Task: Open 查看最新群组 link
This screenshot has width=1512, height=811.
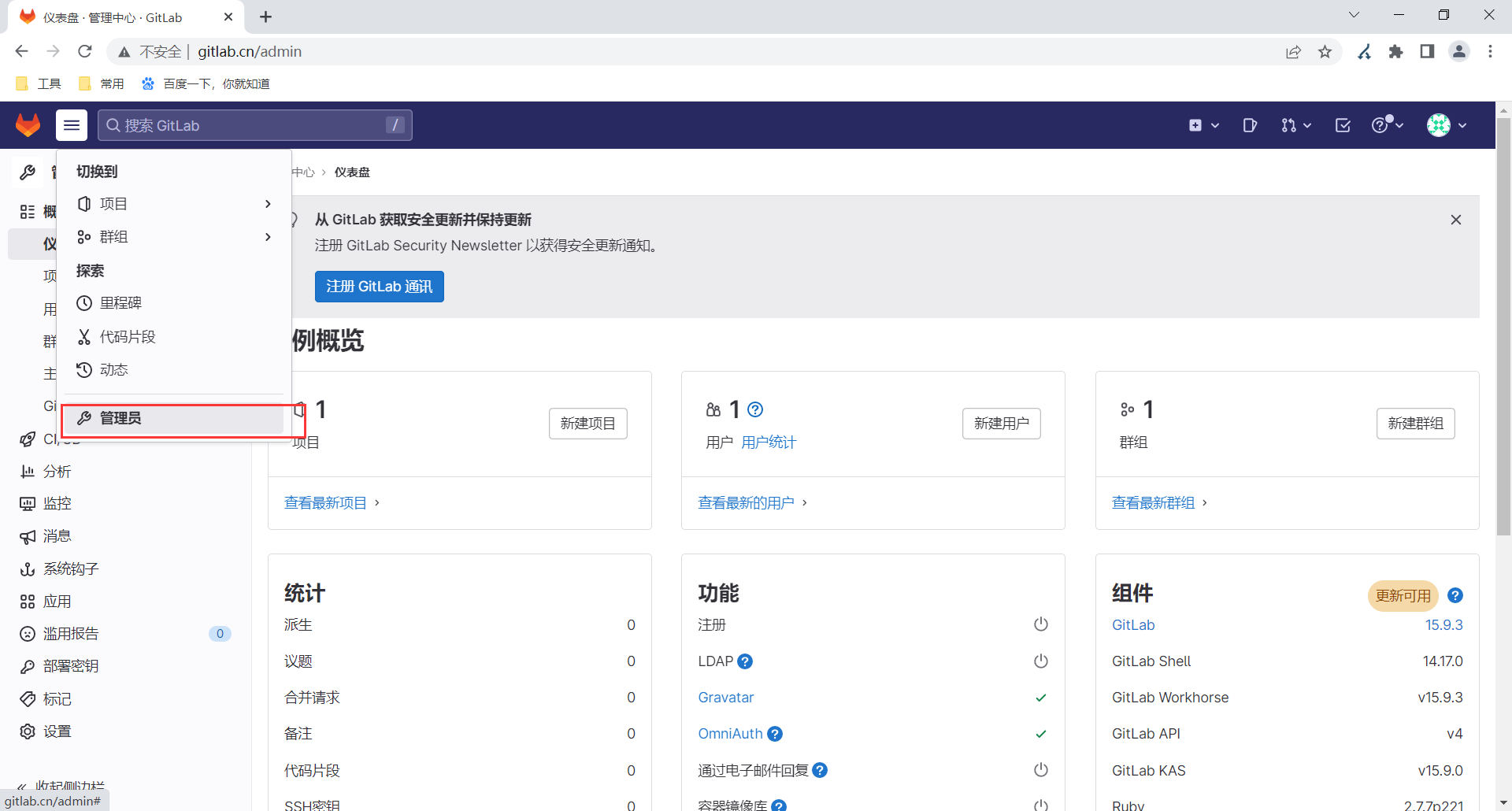Action: pyautogui.click(x=1153, y=503)
